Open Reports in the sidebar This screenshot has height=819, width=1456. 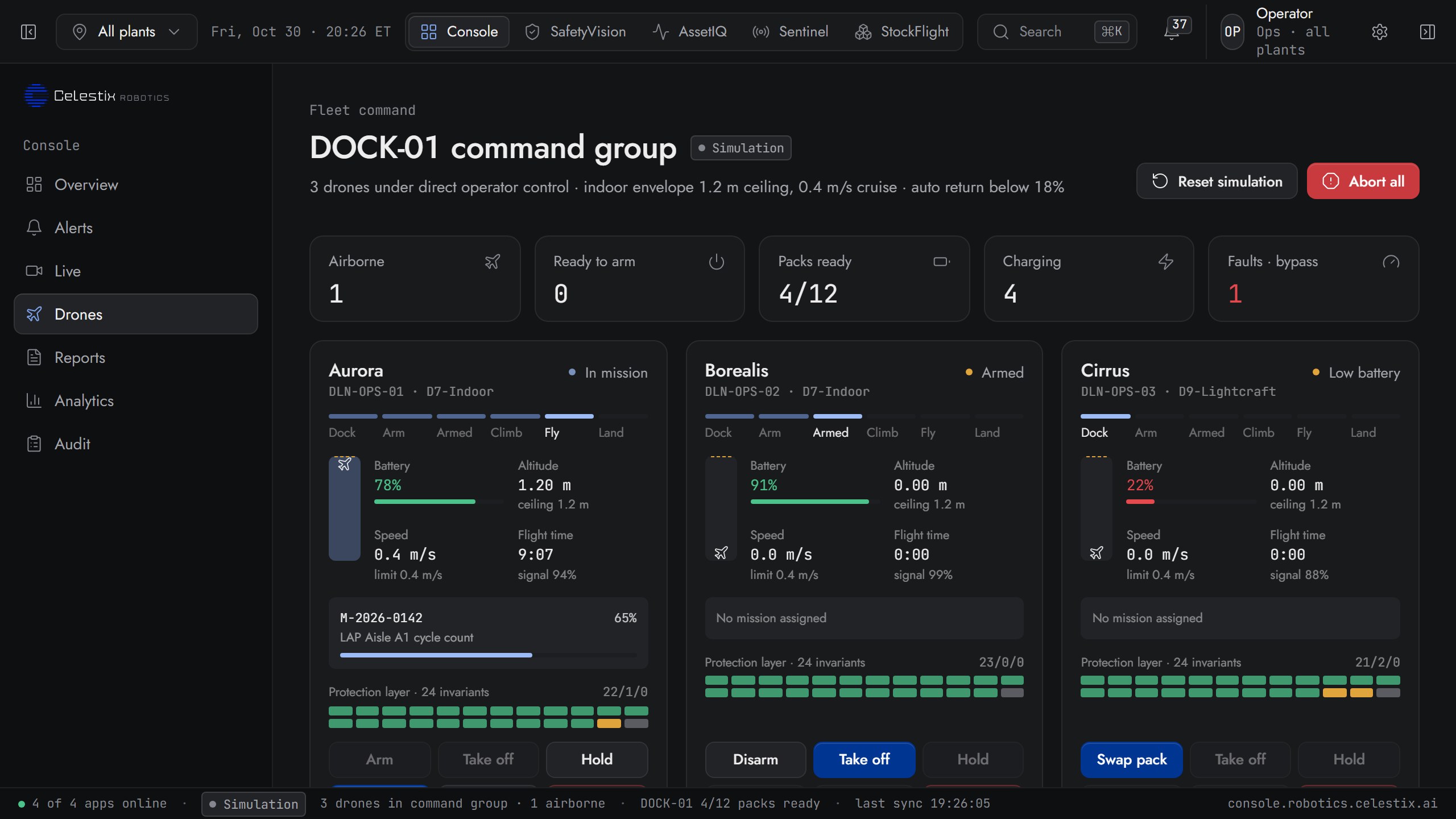(136, 358)
